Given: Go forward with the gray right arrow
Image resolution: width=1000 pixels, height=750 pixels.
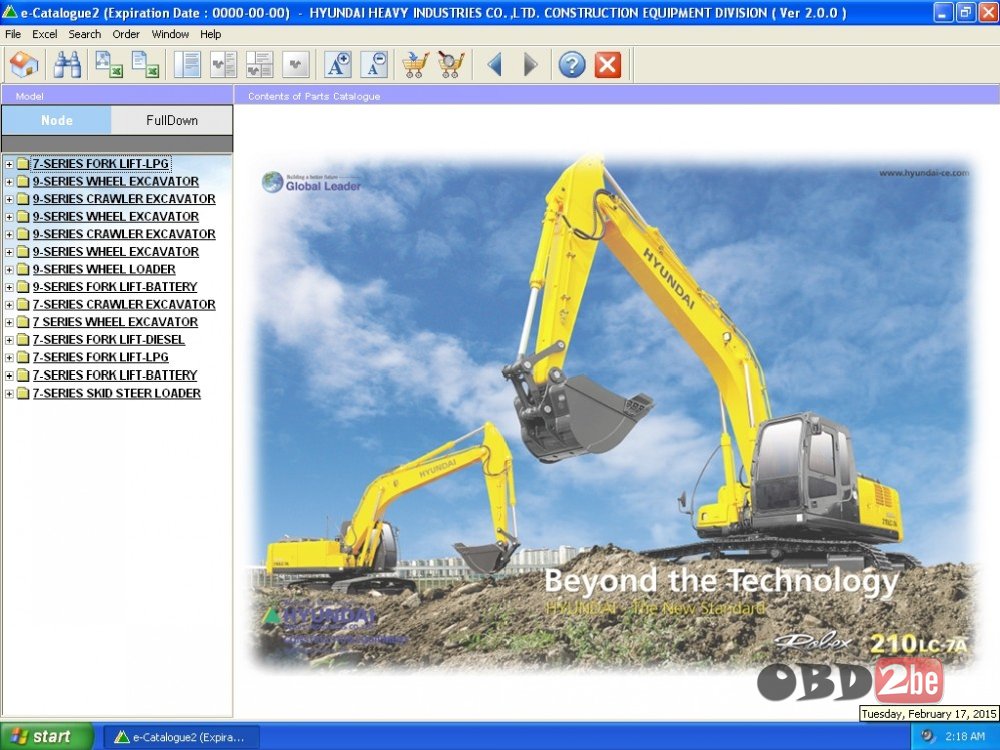Looking at the screenshot, I should [530, 64].
